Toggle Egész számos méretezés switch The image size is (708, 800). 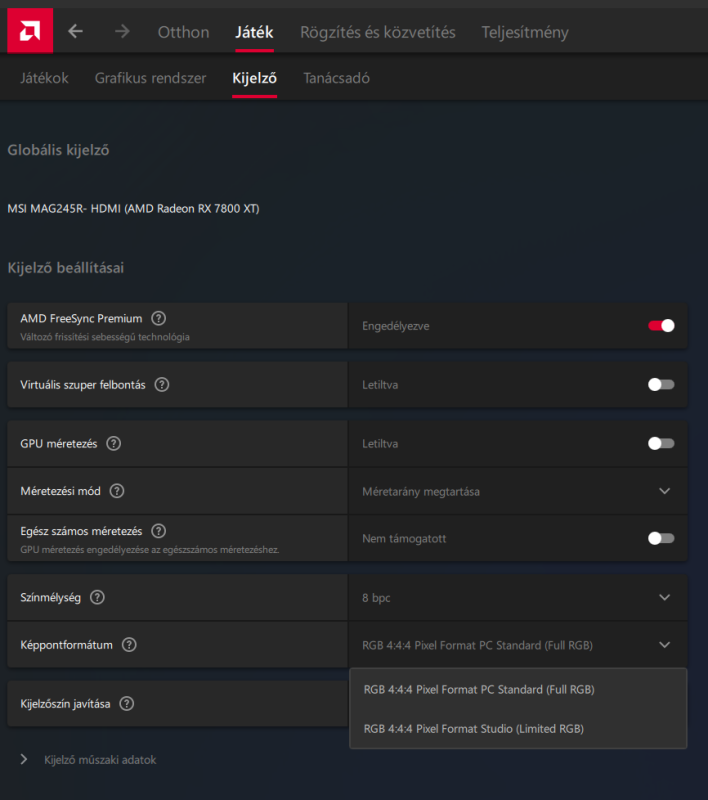pos(661,538)
